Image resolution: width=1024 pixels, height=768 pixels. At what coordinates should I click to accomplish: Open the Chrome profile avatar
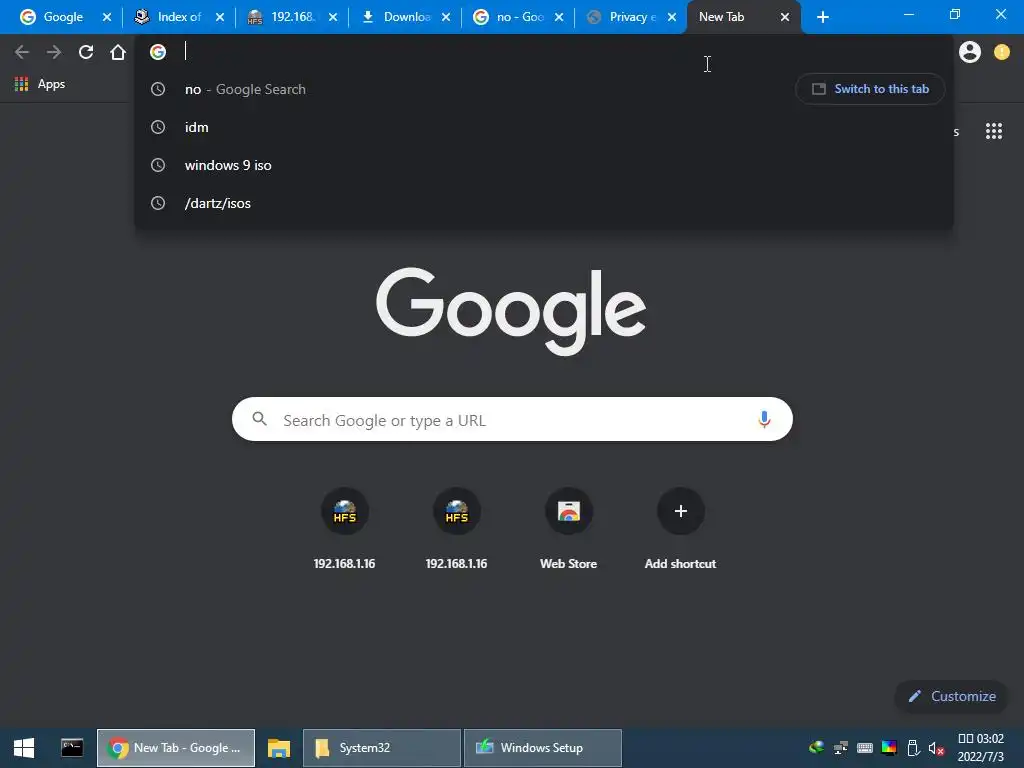tap(970, 52)
